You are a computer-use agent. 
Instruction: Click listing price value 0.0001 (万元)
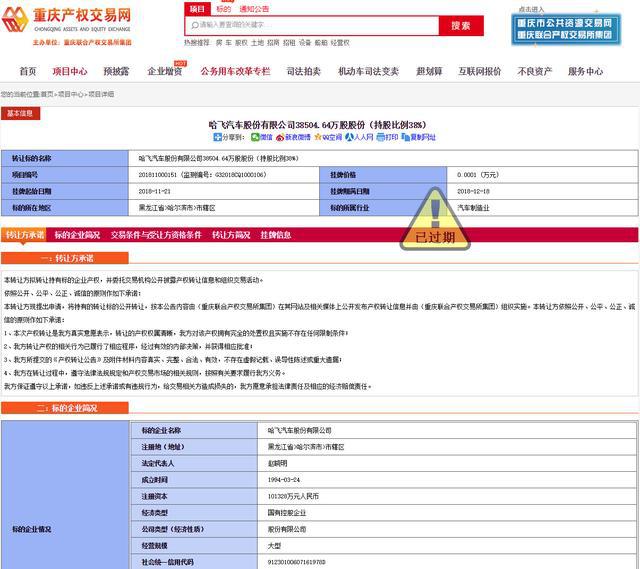(x=478, y=175)
